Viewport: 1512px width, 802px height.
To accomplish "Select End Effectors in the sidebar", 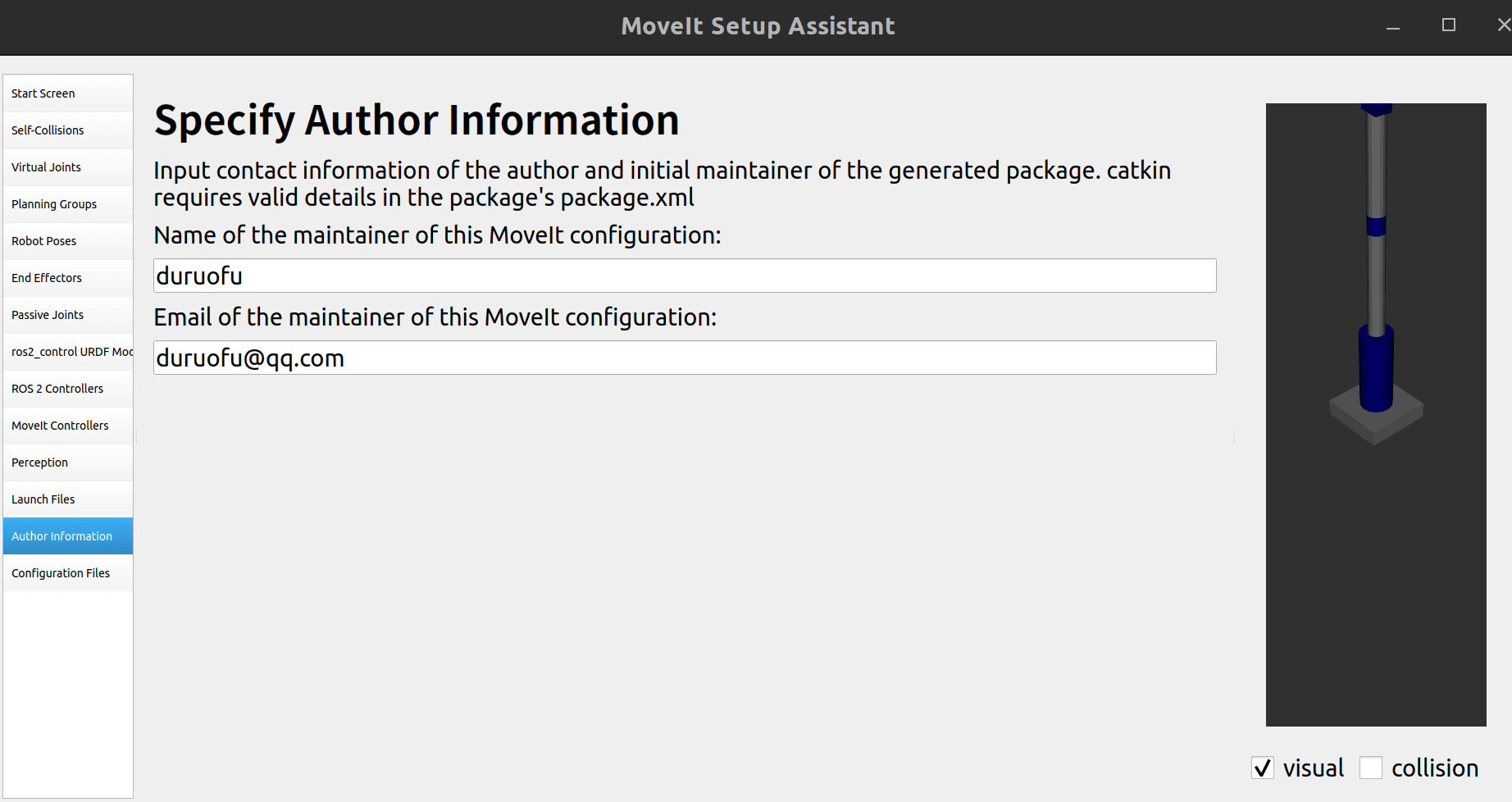I will (67, 278).
